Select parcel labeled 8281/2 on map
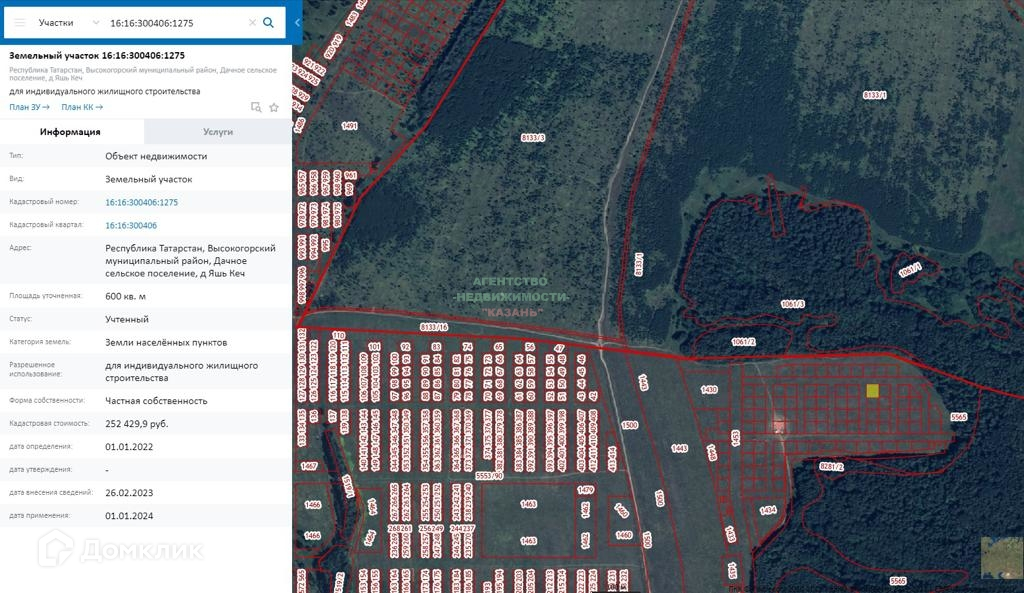 (831, 467)
